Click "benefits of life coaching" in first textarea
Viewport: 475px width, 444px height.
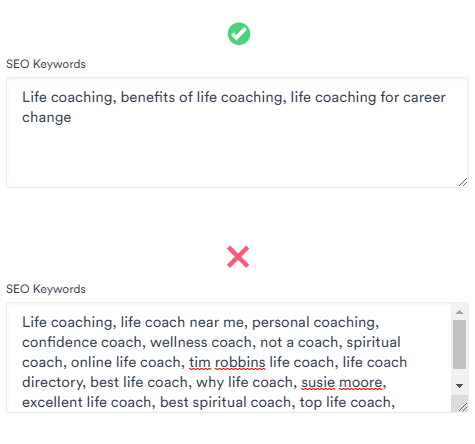[x=201, y=97]
